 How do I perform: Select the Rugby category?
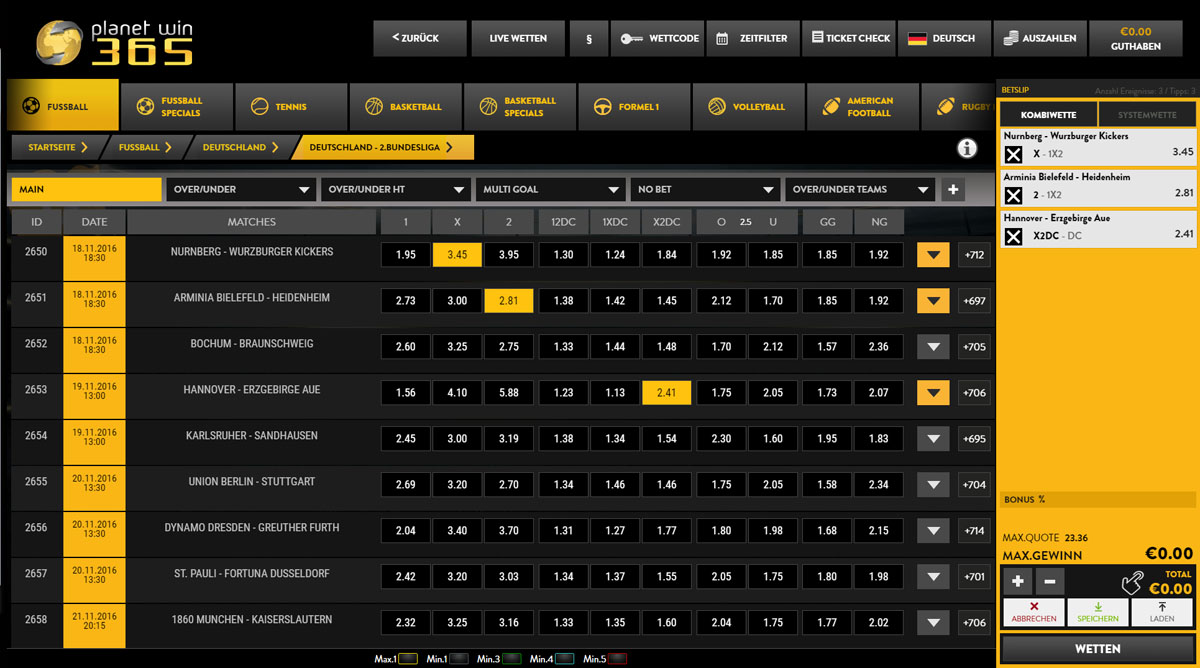coord(957,106)
